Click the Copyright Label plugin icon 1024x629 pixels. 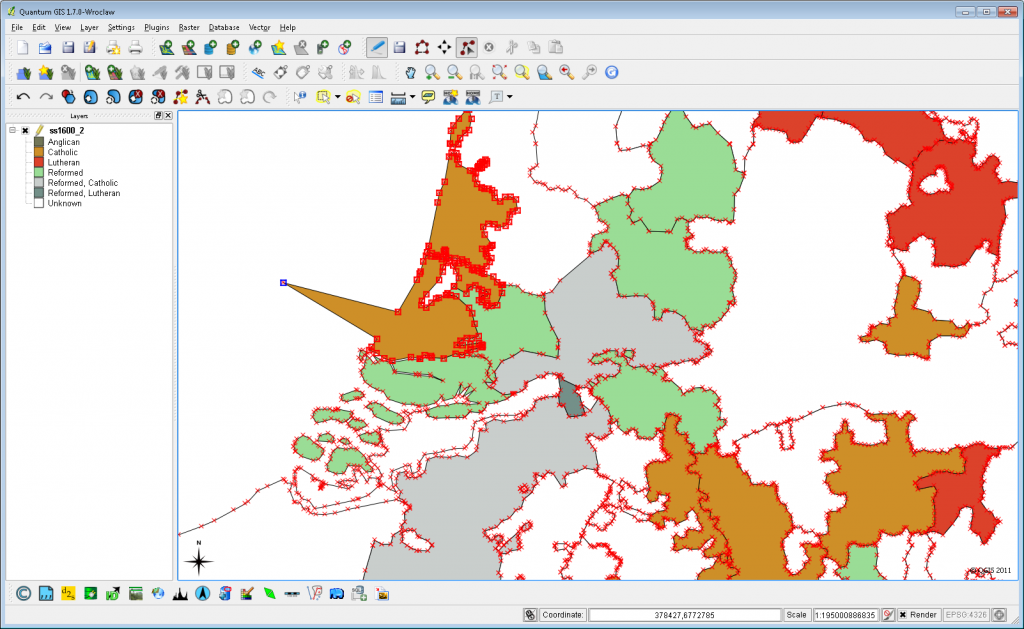24,594
